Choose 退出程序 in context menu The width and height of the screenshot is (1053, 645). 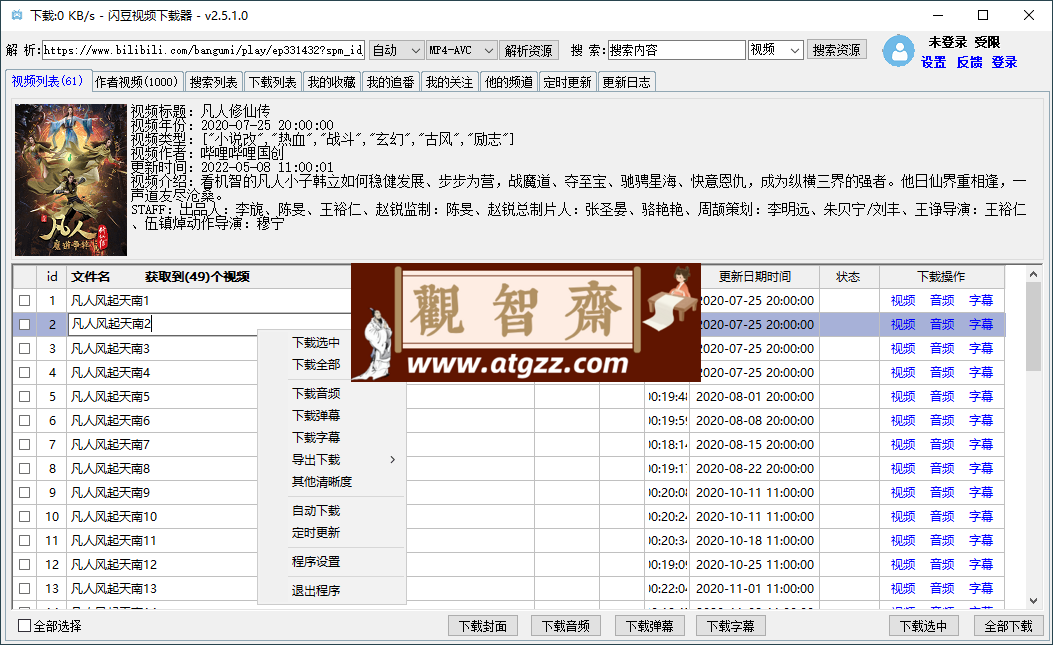click(x=332, y=591)
